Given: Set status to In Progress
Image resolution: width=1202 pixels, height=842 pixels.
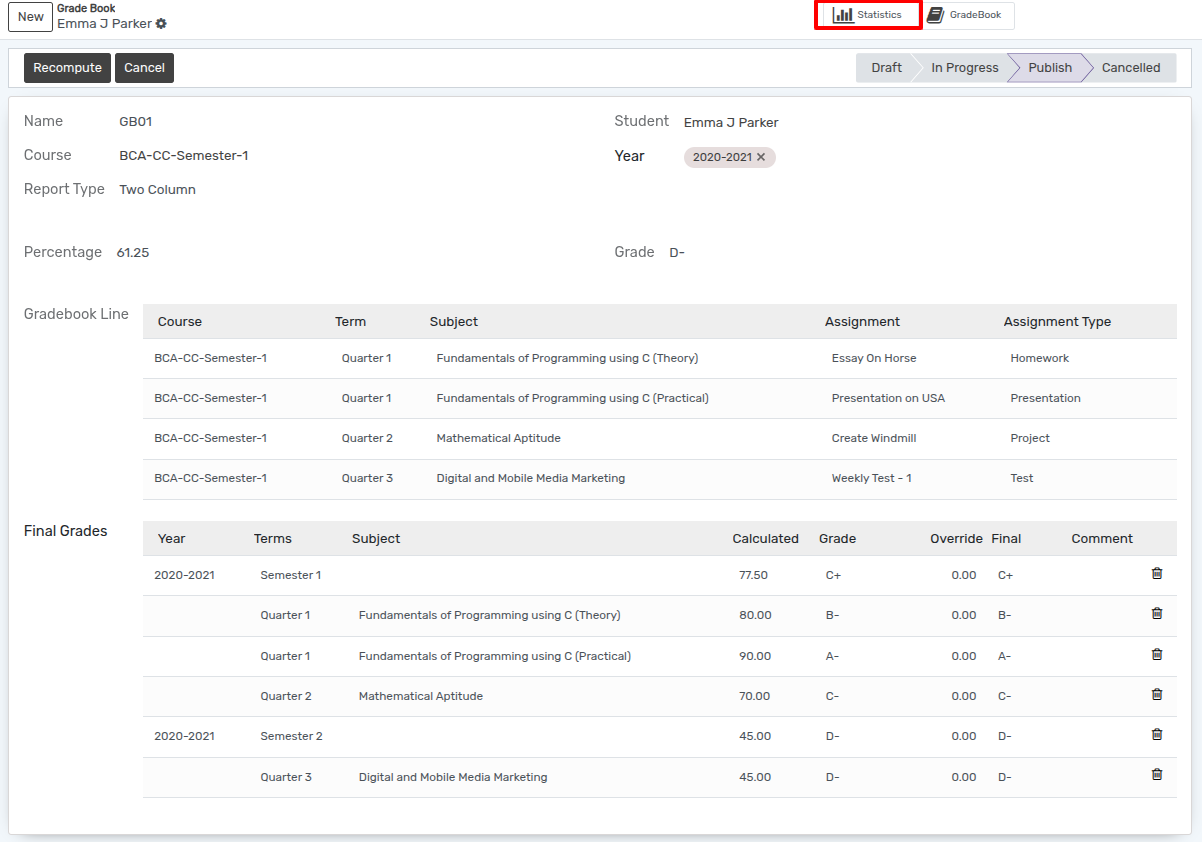Looking at the screenshot, I should [x=964, y=68].
